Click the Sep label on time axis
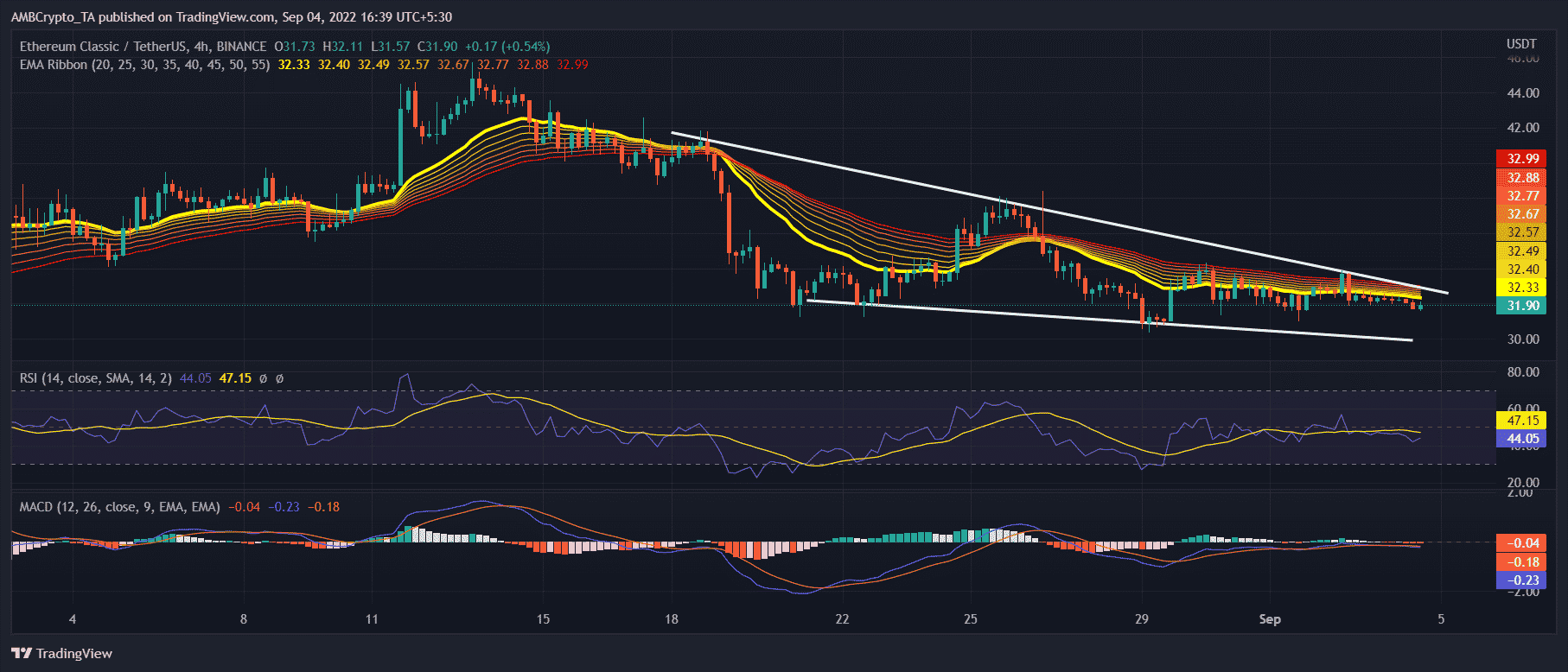 1269,619
